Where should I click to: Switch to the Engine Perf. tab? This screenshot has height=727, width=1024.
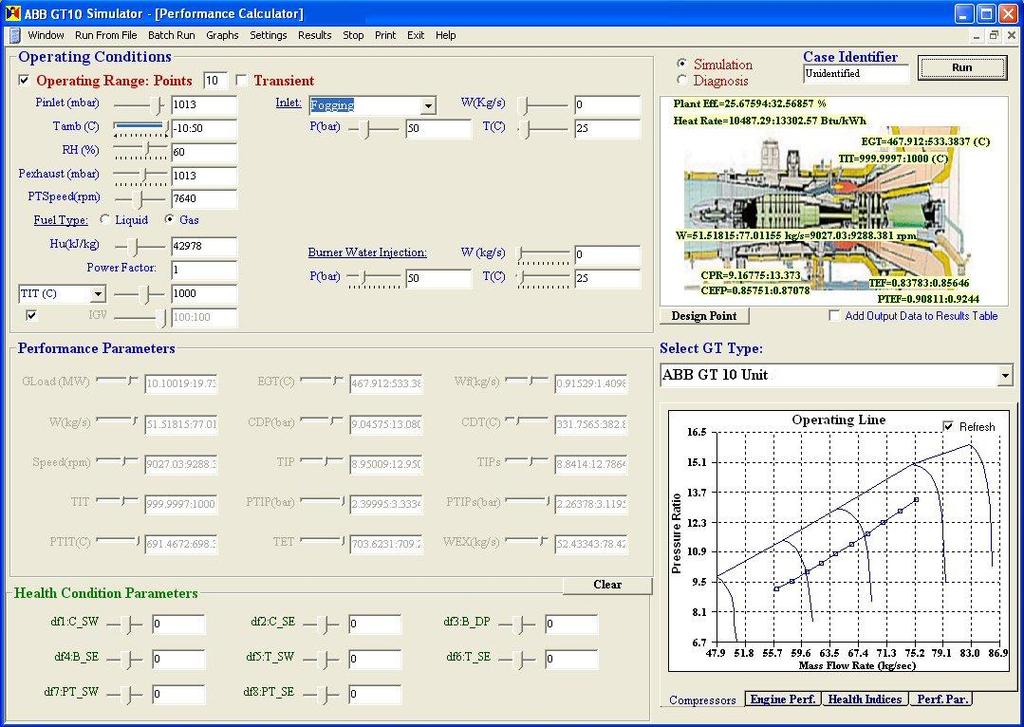tap(782, 699)
